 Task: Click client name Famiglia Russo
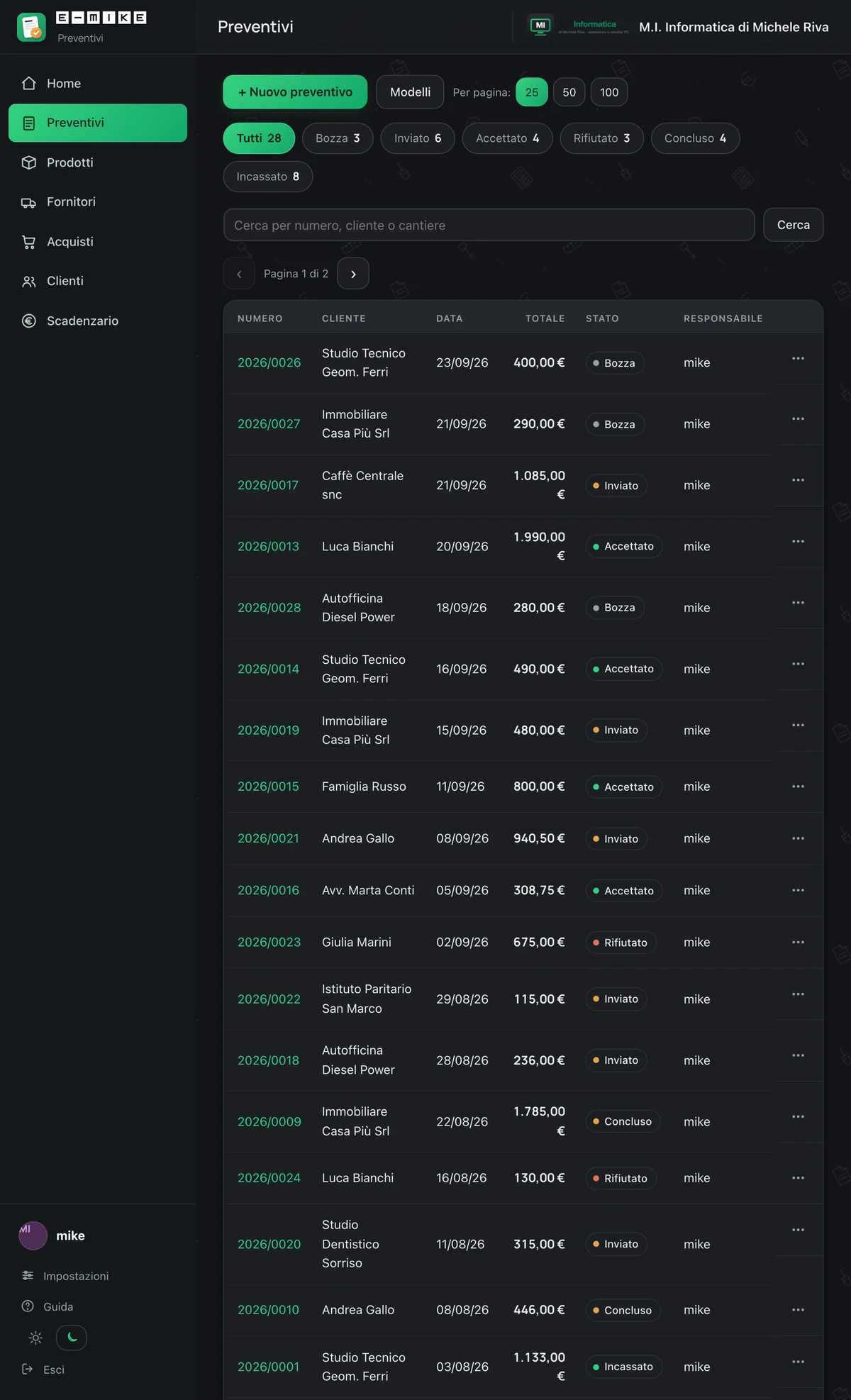click(x=364, y=787)
